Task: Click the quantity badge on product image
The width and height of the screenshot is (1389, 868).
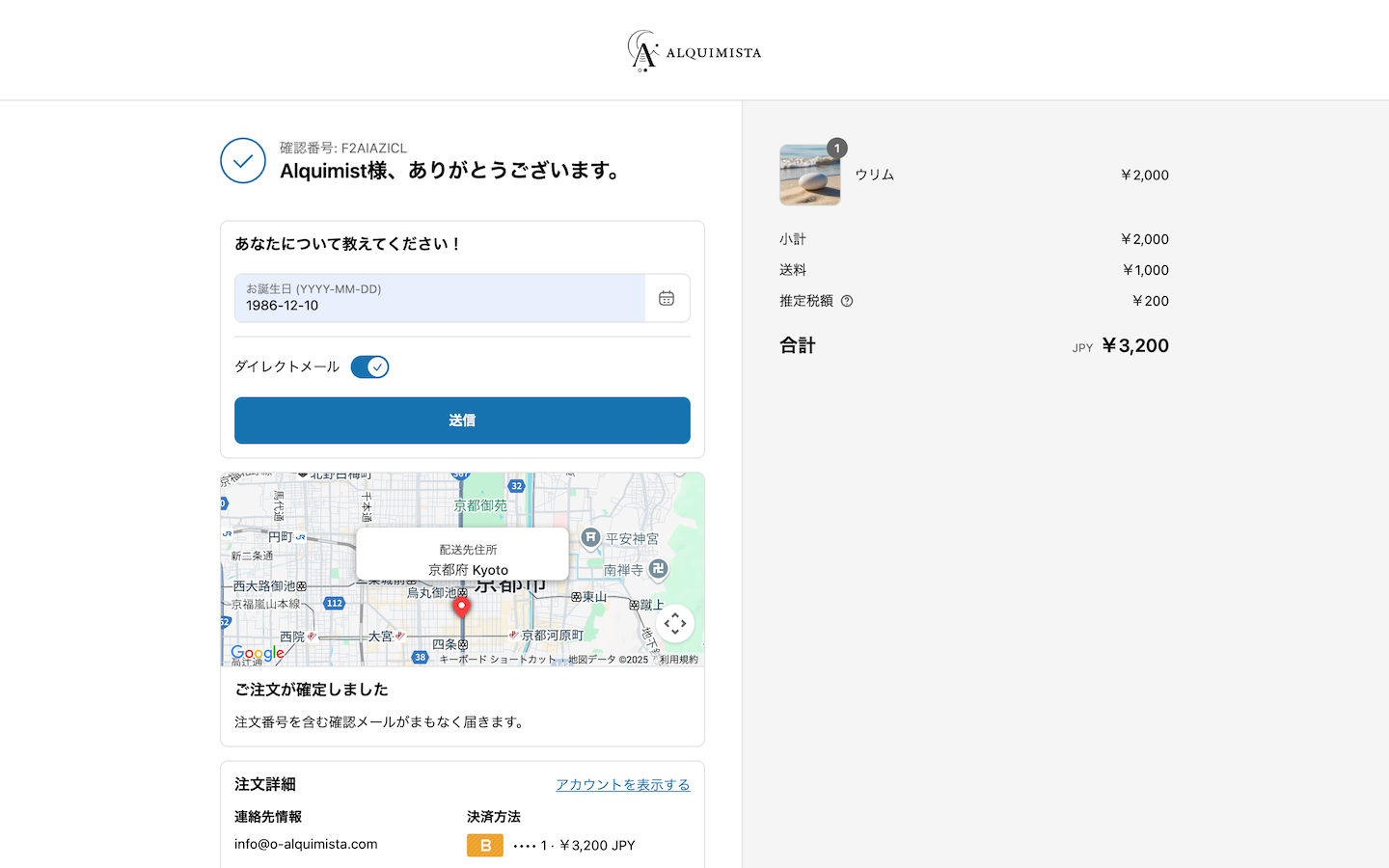Action: pos(837,149)
